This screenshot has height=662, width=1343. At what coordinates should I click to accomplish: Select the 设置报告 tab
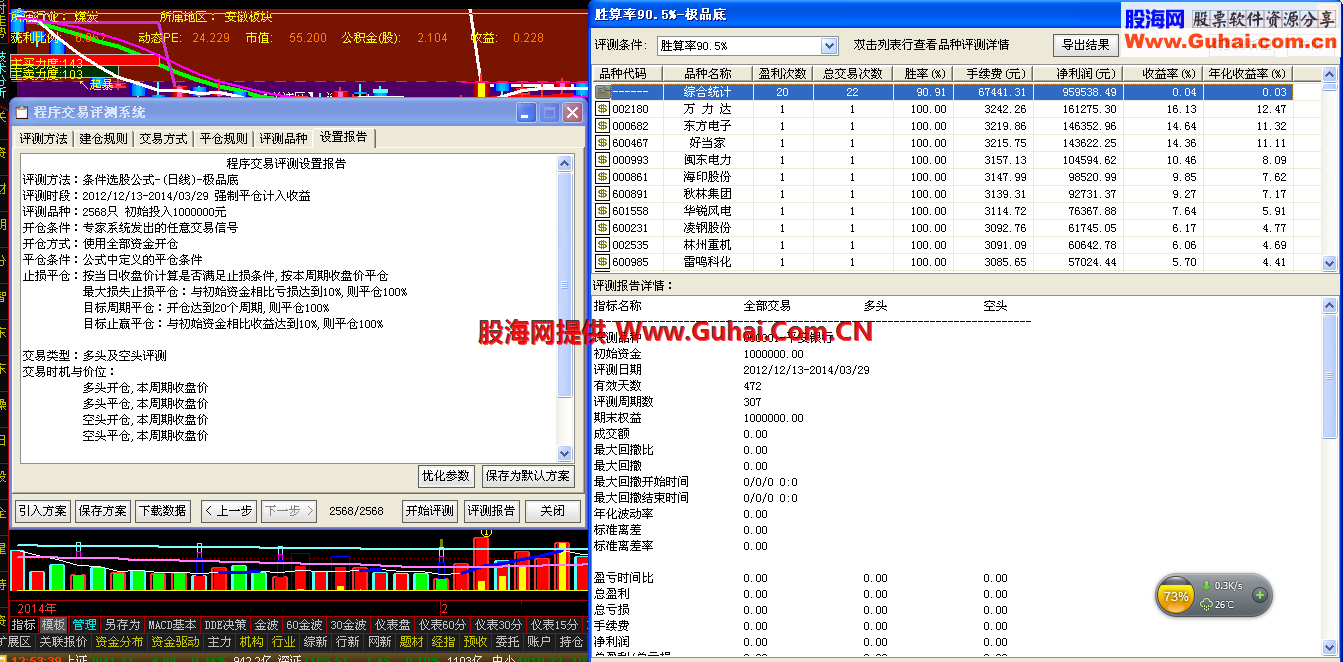click(x=344, y=137)
